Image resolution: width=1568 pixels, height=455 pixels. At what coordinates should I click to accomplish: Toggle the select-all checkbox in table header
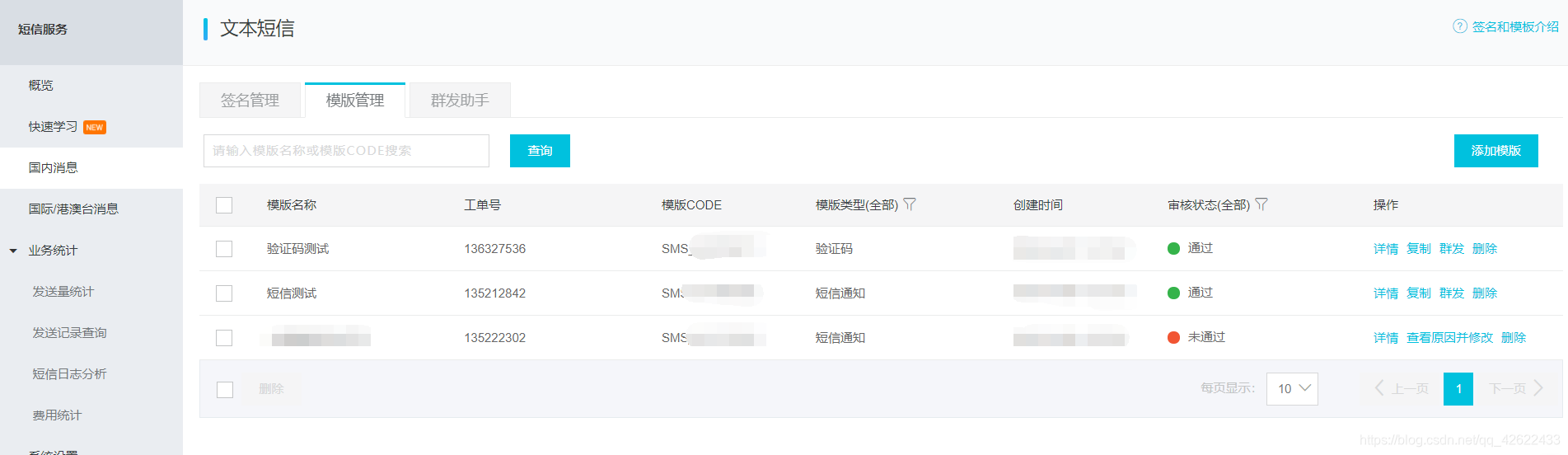tap(224, 205)
